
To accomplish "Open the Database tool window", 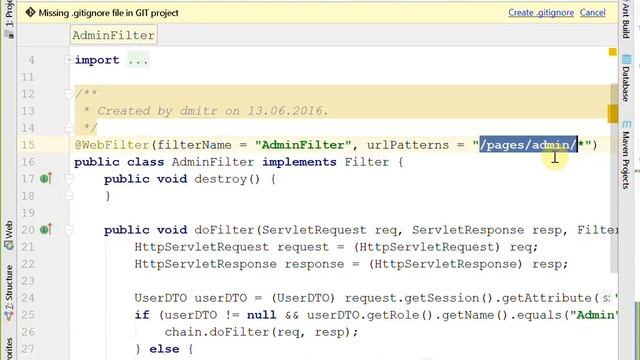I will click(x=626, y=78).
